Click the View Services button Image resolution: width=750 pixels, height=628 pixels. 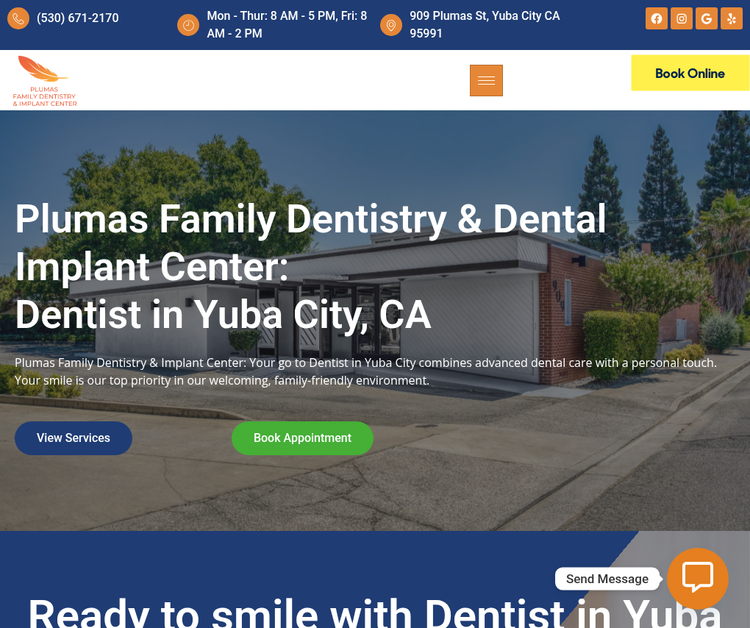click(73, 438)
